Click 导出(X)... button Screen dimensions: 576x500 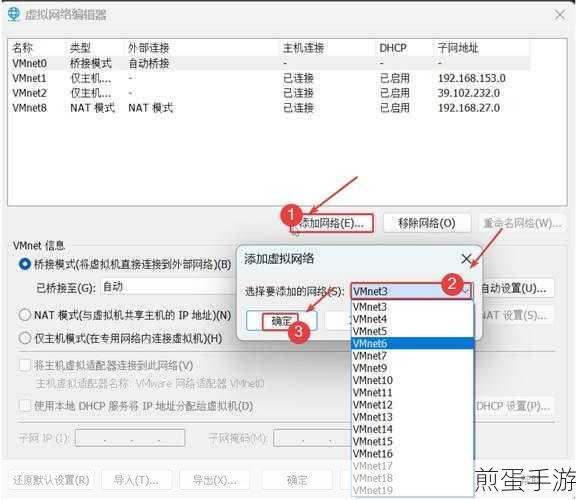[x=215, y=480]
